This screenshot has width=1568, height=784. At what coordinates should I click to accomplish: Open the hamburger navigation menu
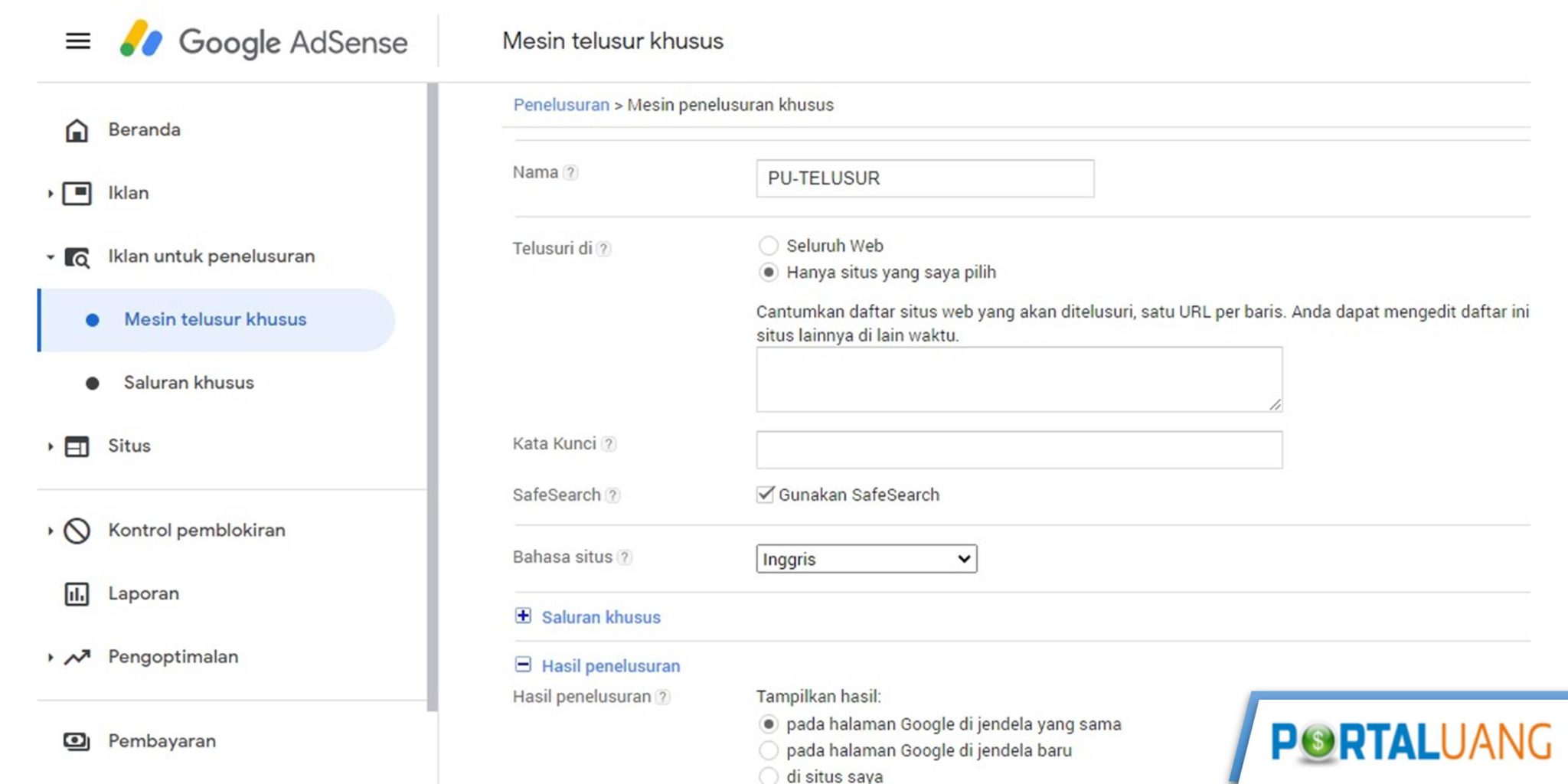pyautogui.click(x=77, y=41)
